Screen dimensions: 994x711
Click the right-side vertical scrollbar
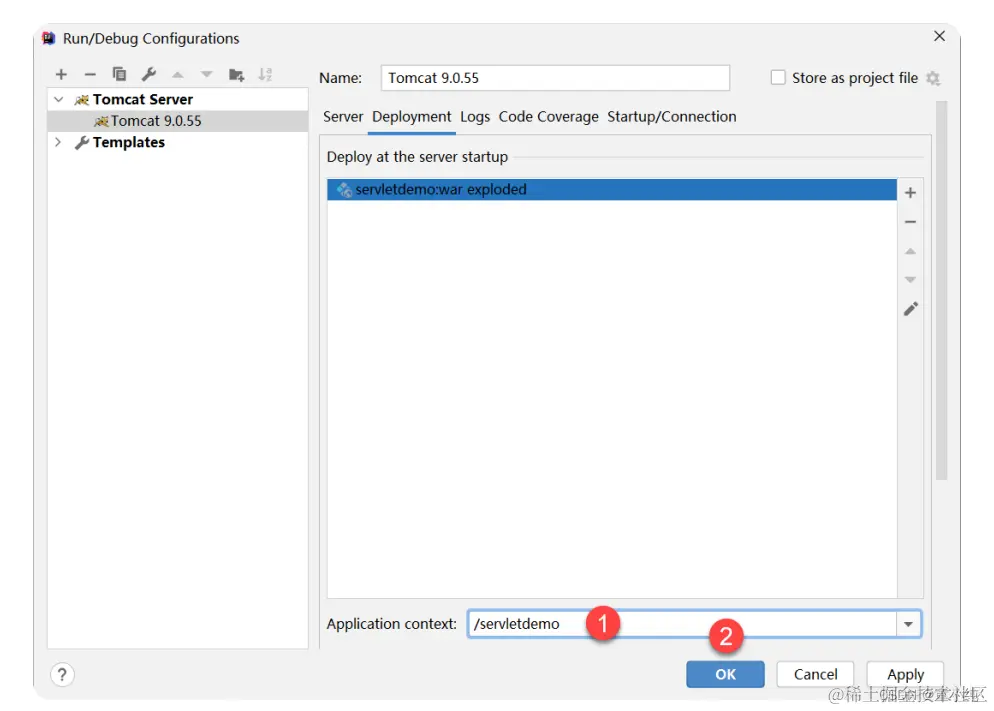tap(941, 290)
